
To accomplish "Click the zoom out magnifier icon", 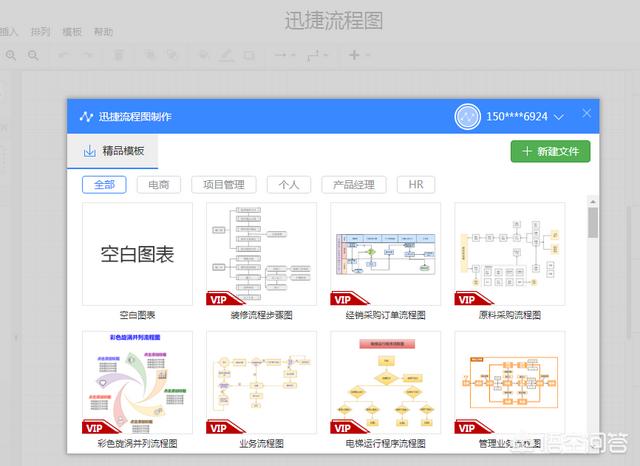I will (x=33, y=55).
